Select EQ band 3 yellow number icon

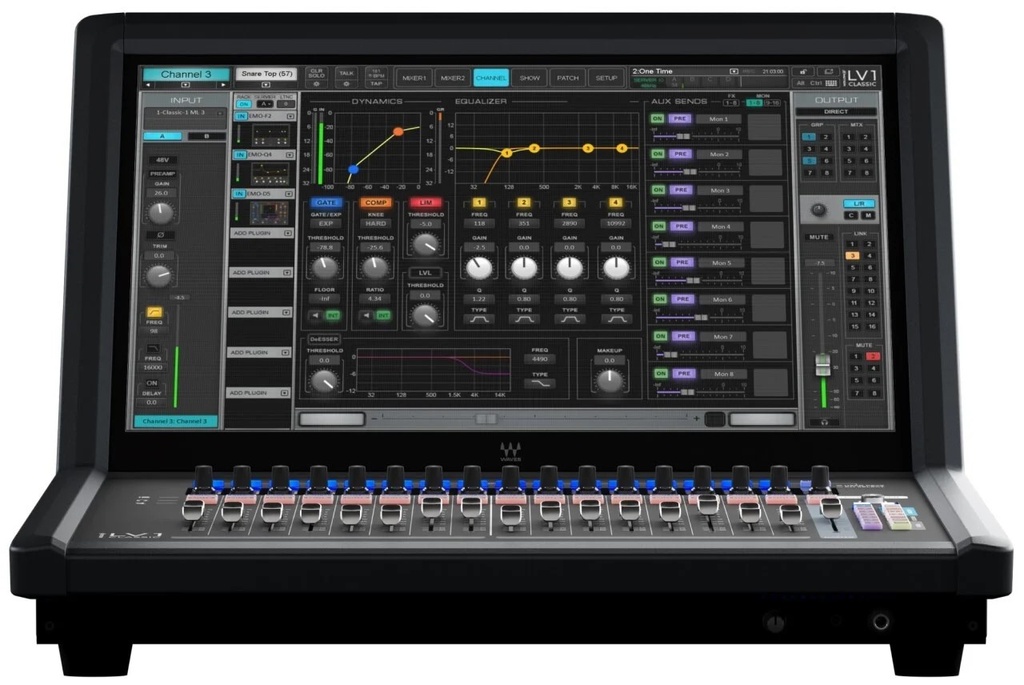tap(569, 202)
